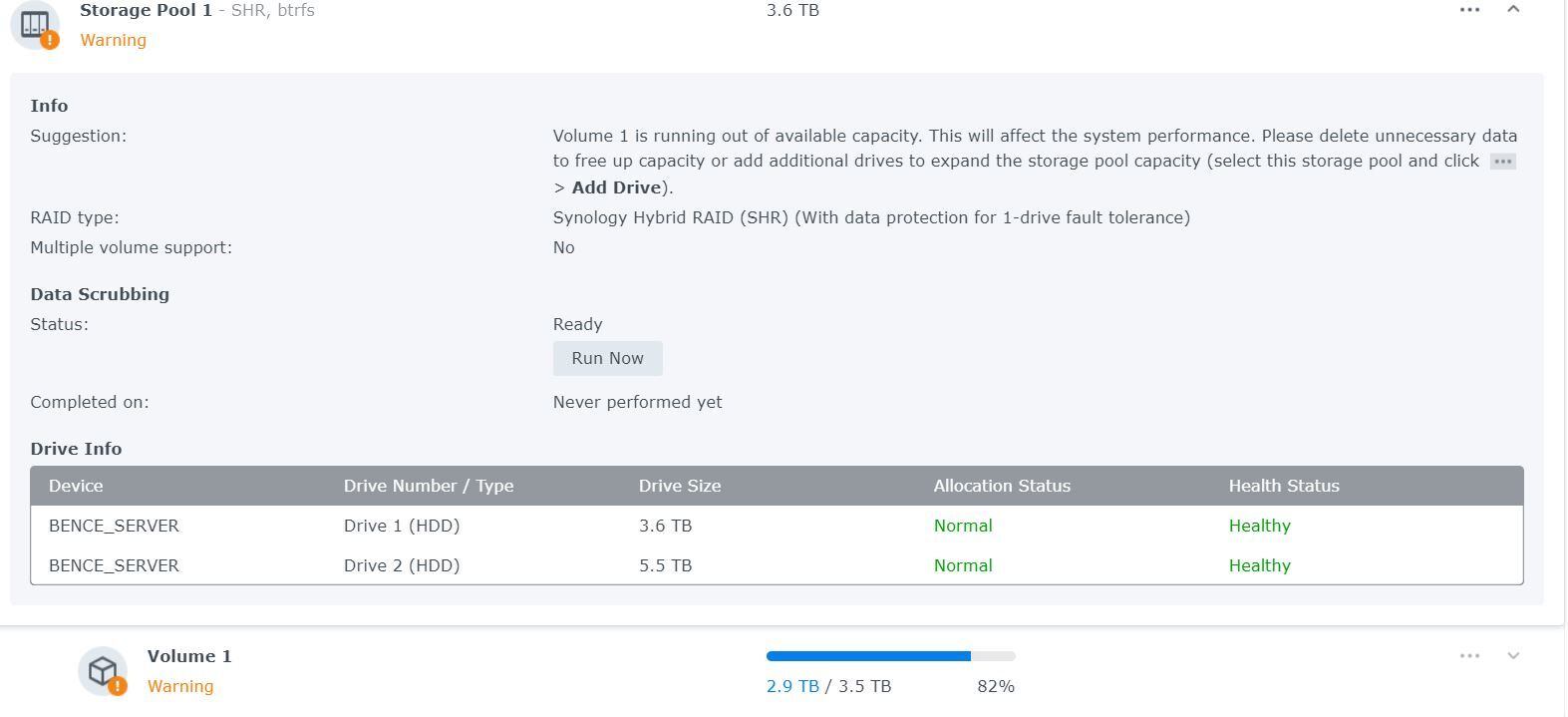Select the Drive 2 (HDD) row
1568x717 pixels.
click(x=402, y=565)
